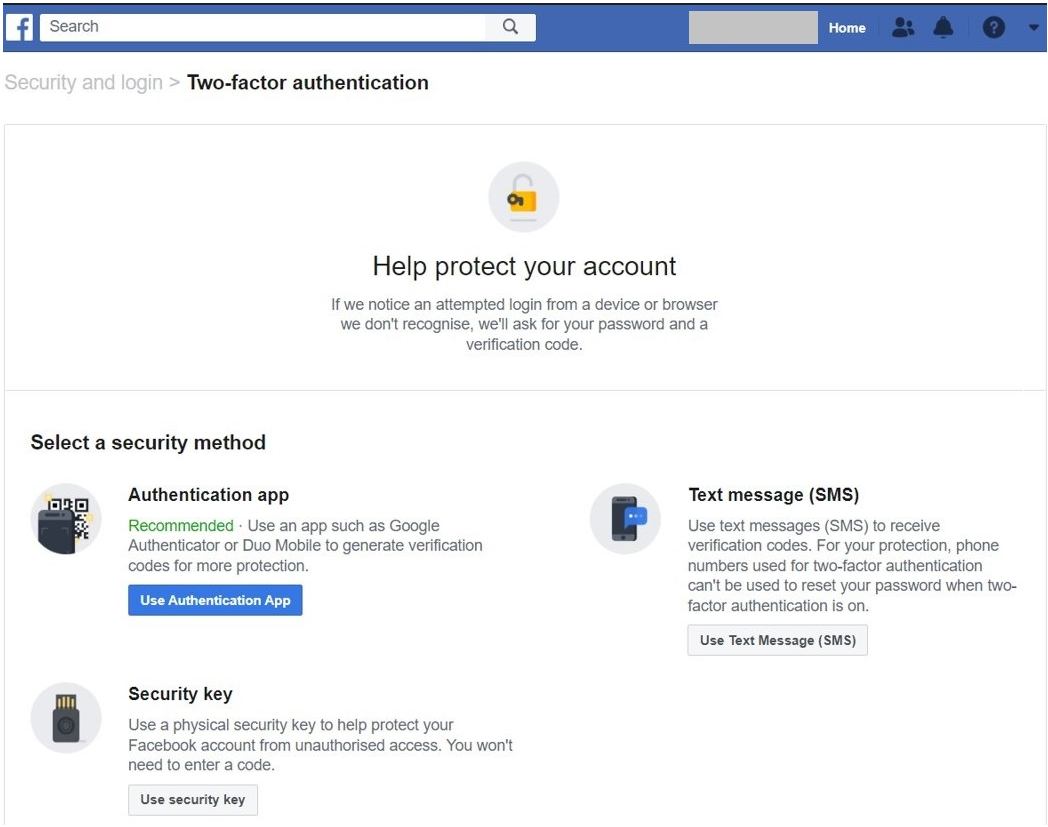The width and height of the screenshot is (1048, 827).
Task: Expand the account menu dropdown arrow
Action: tap(1033, 28)
